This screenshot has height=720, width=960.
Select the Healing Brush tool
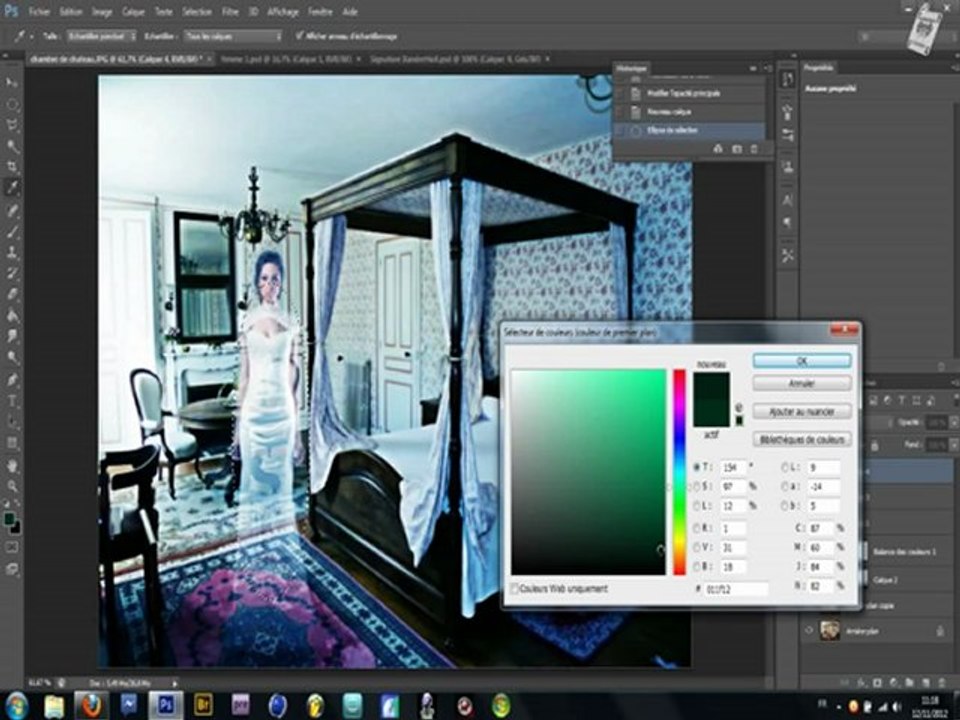click(x=12, y=210)
